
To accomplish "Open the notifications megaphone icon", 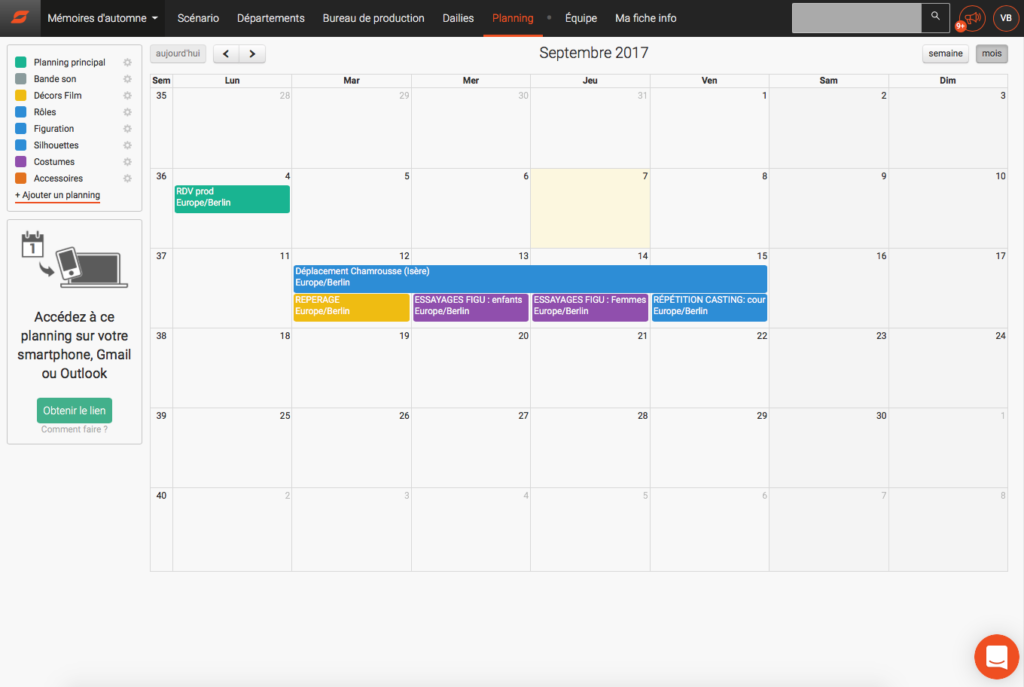I will pos(971,18).
